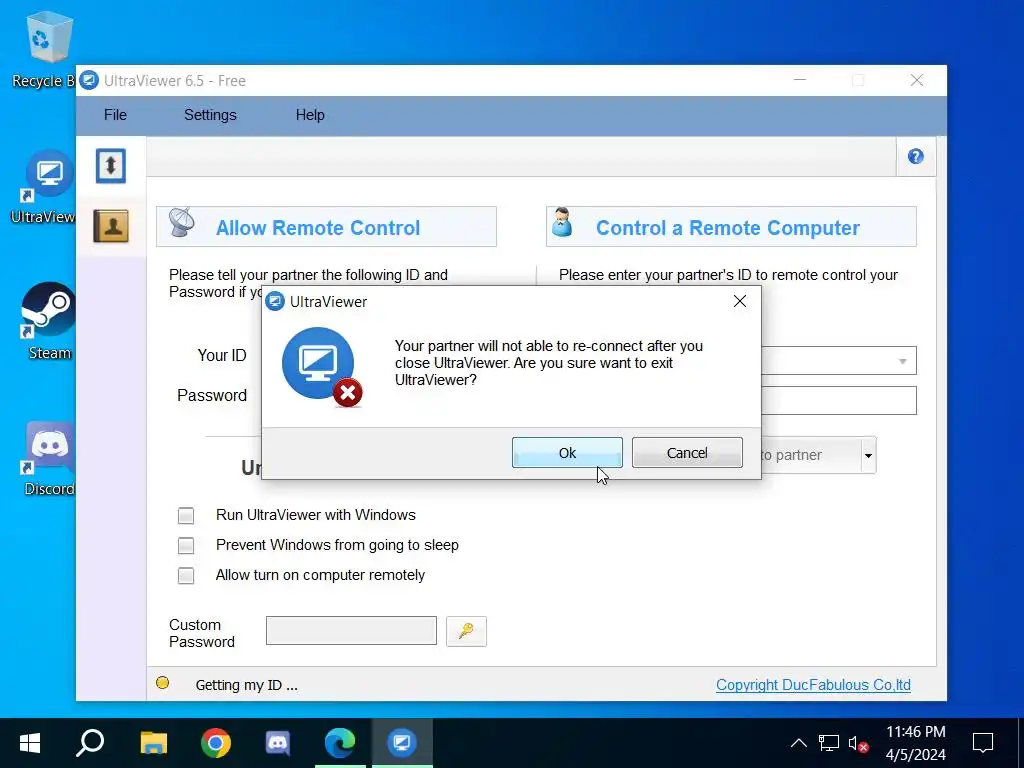Click the small icon in the dialog title bar
This screenshot has width=1024, height=768.
tap(275, 302)
